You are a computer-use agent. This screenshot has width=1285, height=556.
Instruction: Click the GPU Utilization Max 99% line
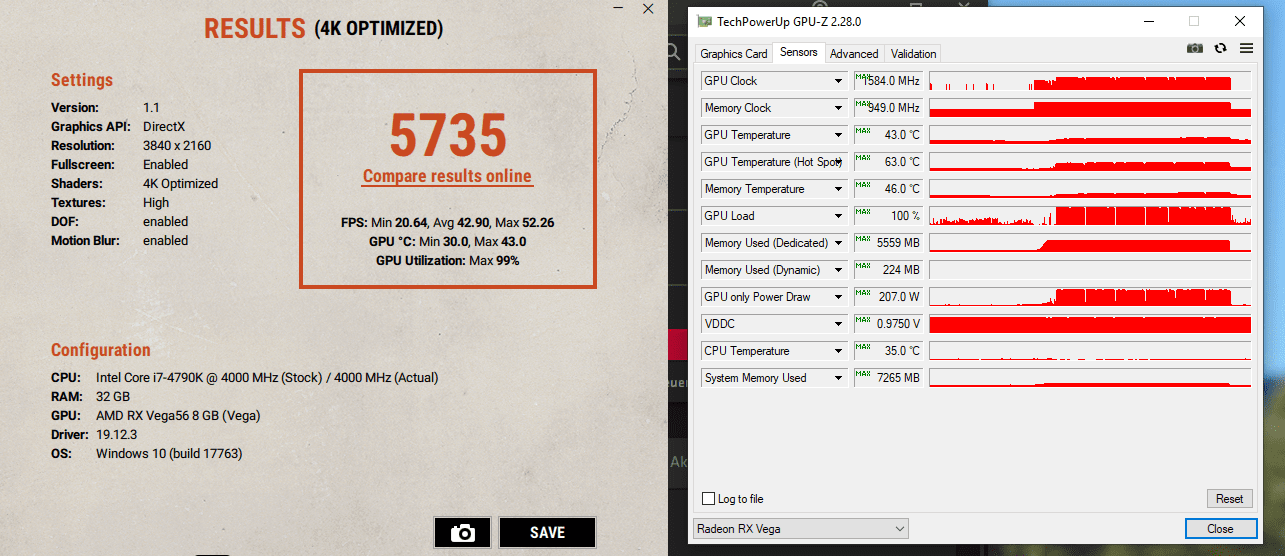click(x=447, y=261)
